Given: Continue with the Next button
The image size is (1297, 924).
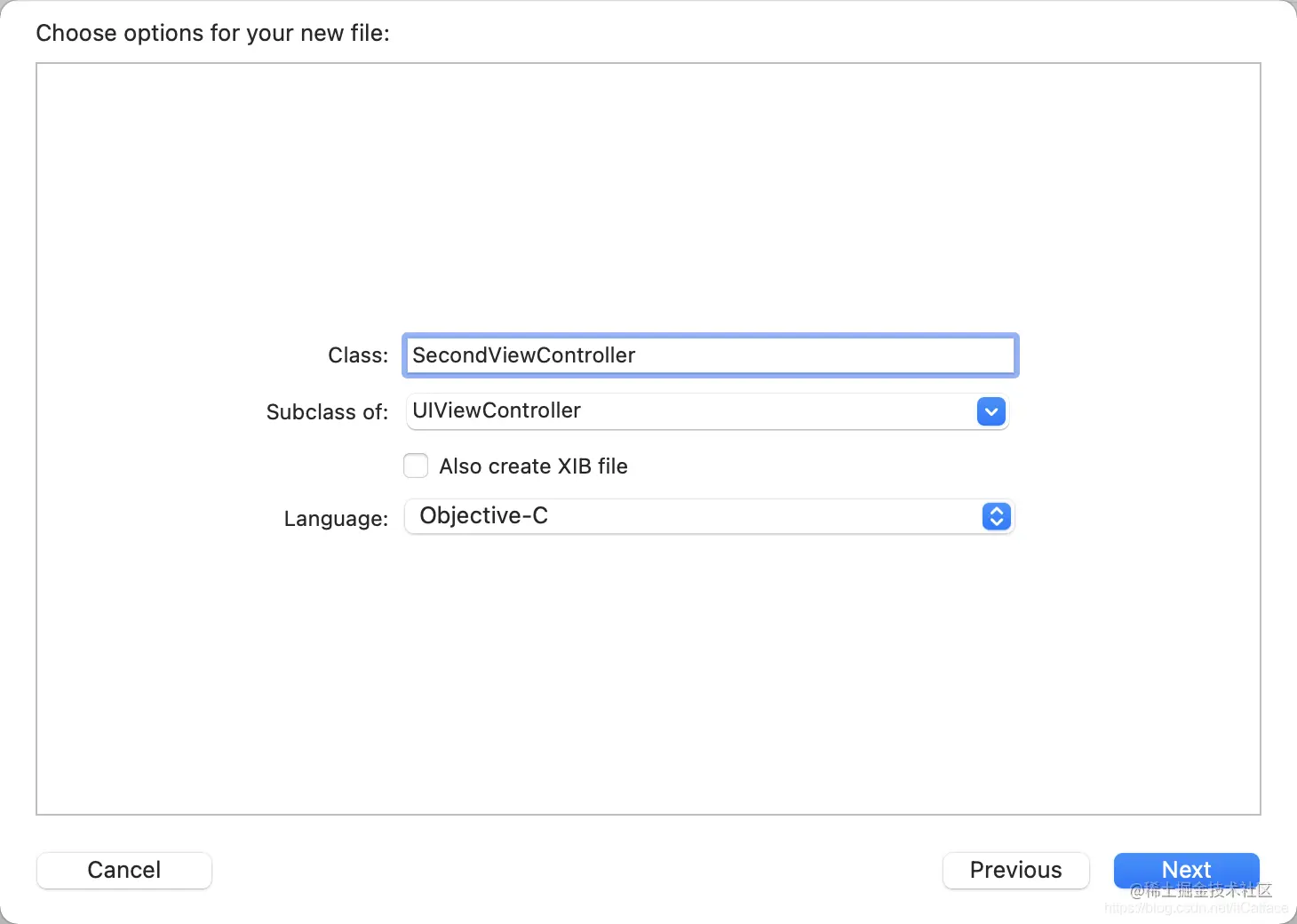Looking at the screenshot, I should [x=1186, y=869].
